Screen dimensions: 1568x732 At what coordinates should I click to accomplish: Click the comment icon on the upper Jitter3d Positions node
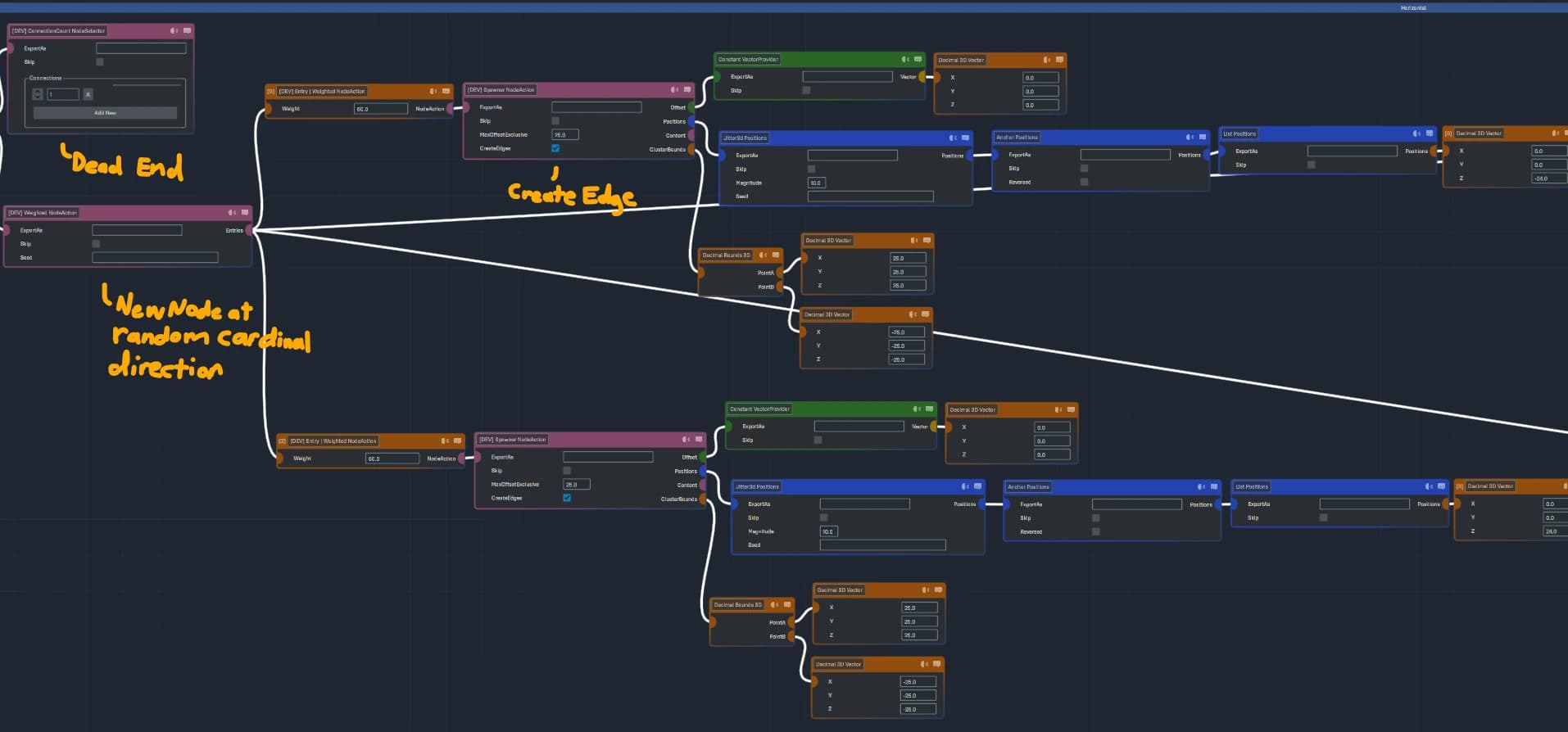coord(965,138)
